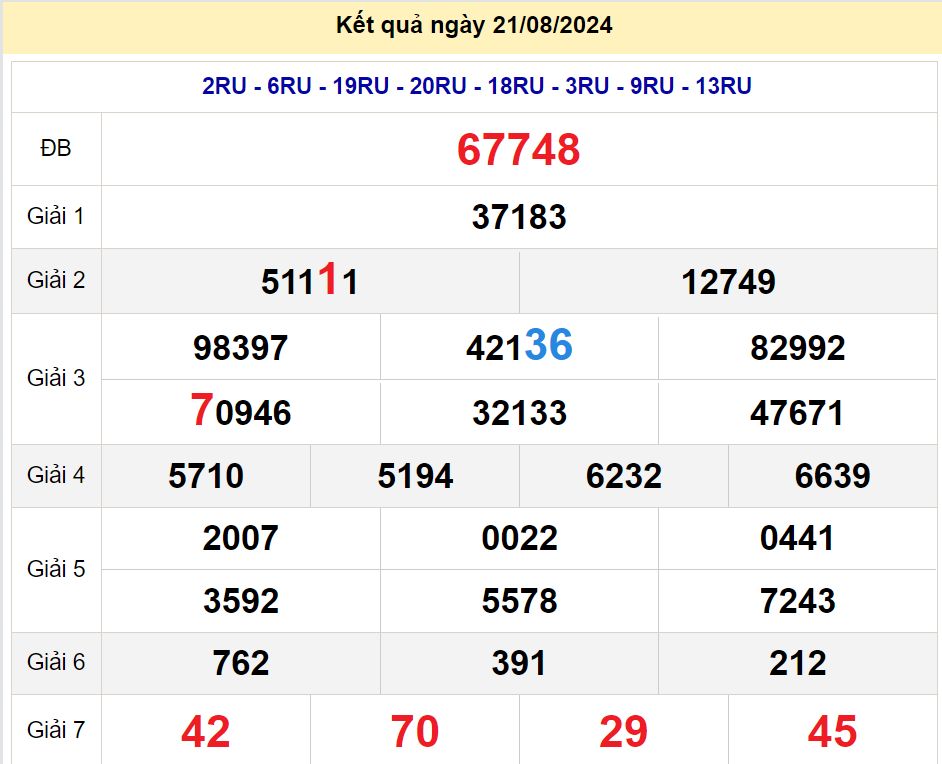Click the ĐB row label

tap(56, 149)
